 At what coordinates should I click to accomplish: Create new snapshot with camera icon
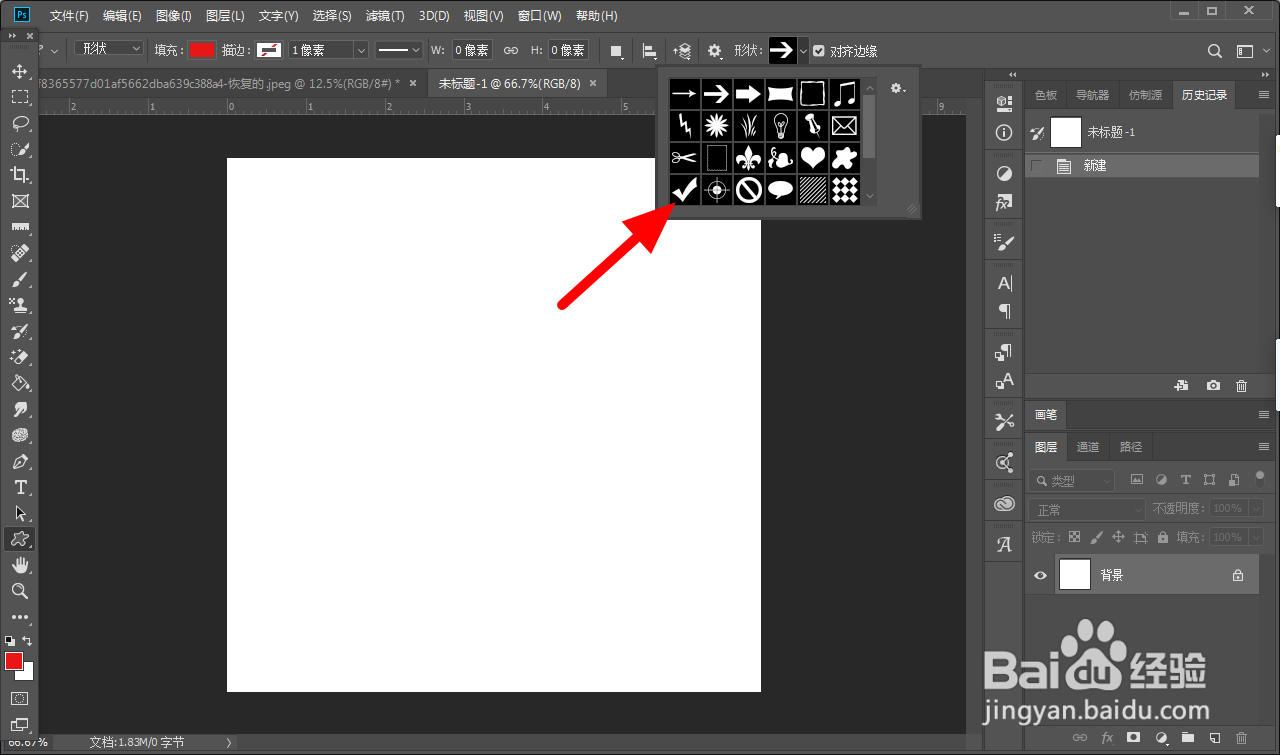click(1213, 385)
